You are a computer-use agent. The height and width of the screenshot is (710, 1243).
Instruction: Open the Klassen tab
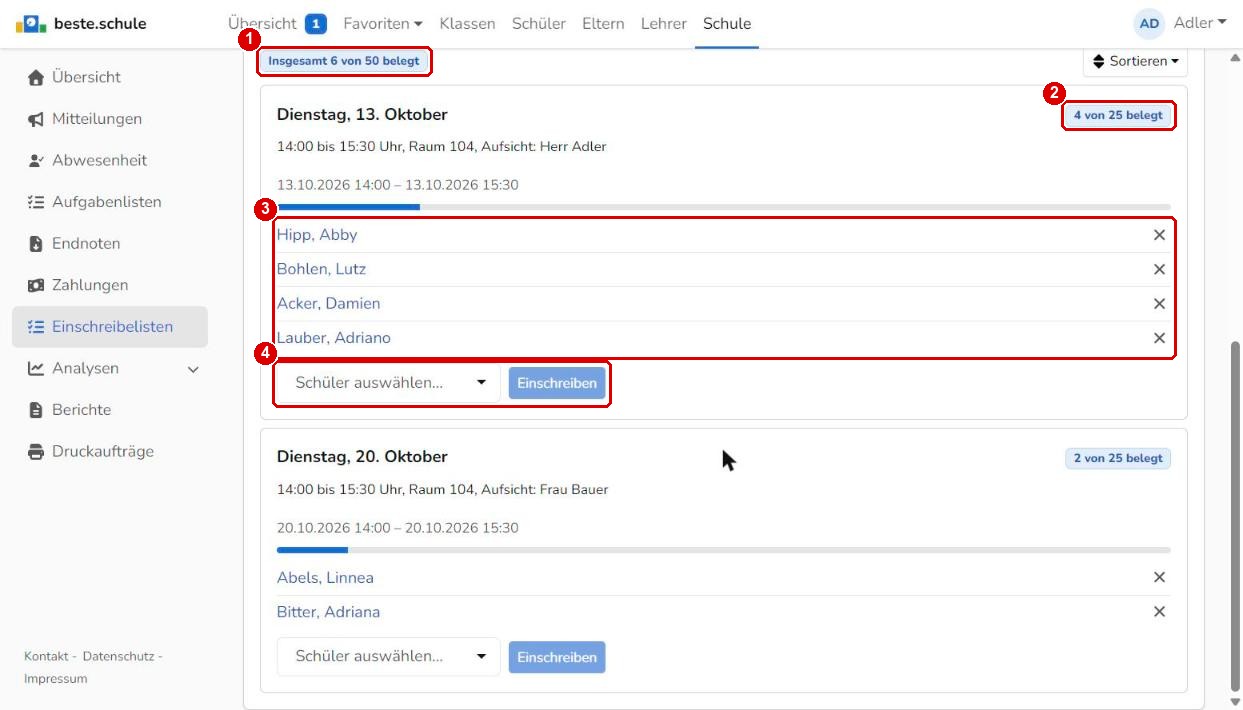tap(467, 23)
